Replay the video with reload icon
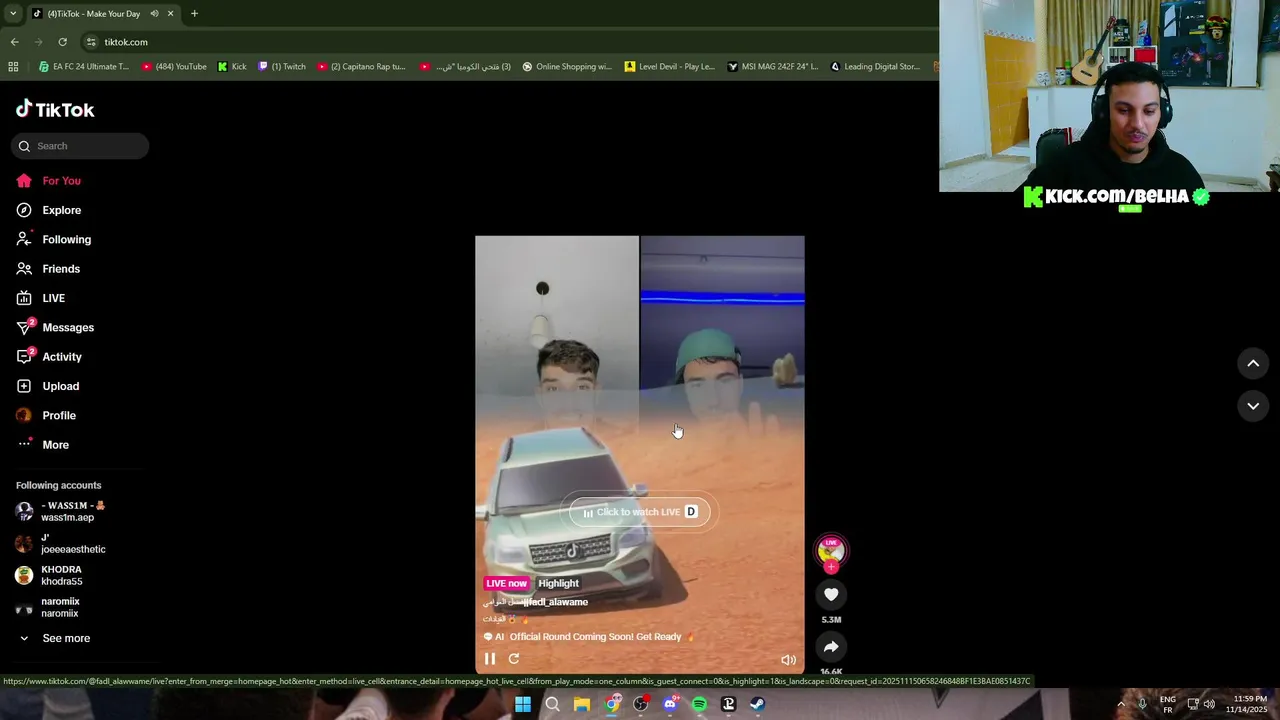Viewport: 1280px width, 720px height. [x=514, y=659]
